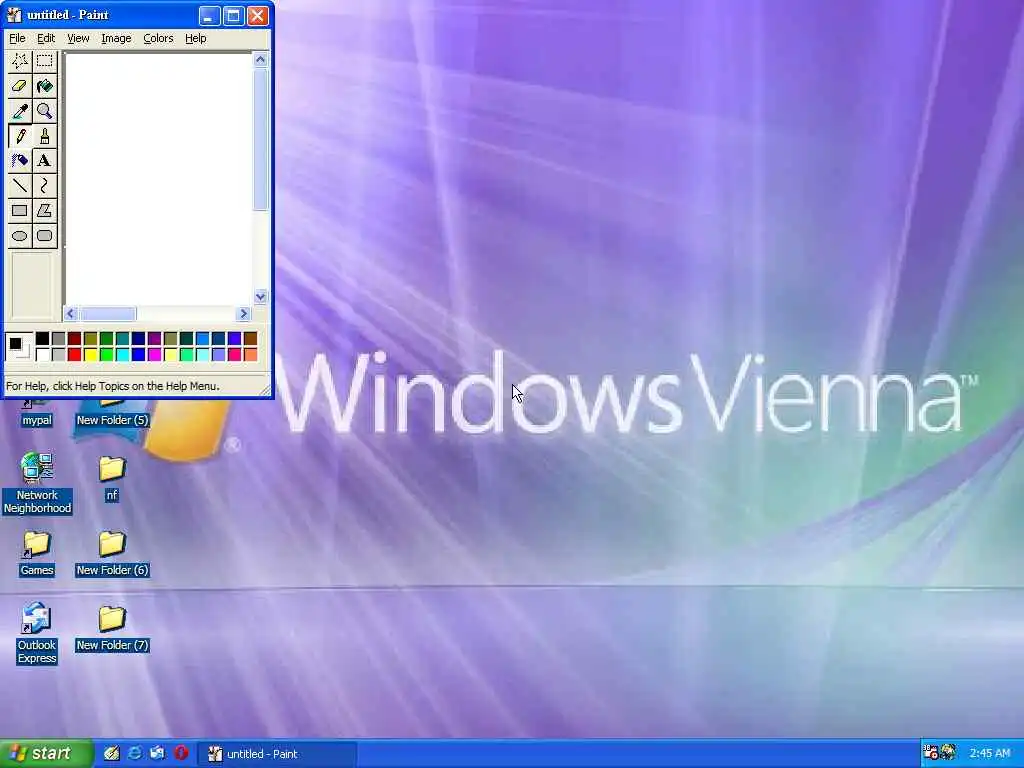Open the Start menu
Viewport: 1024px width, 768px height.
(46, 754)
